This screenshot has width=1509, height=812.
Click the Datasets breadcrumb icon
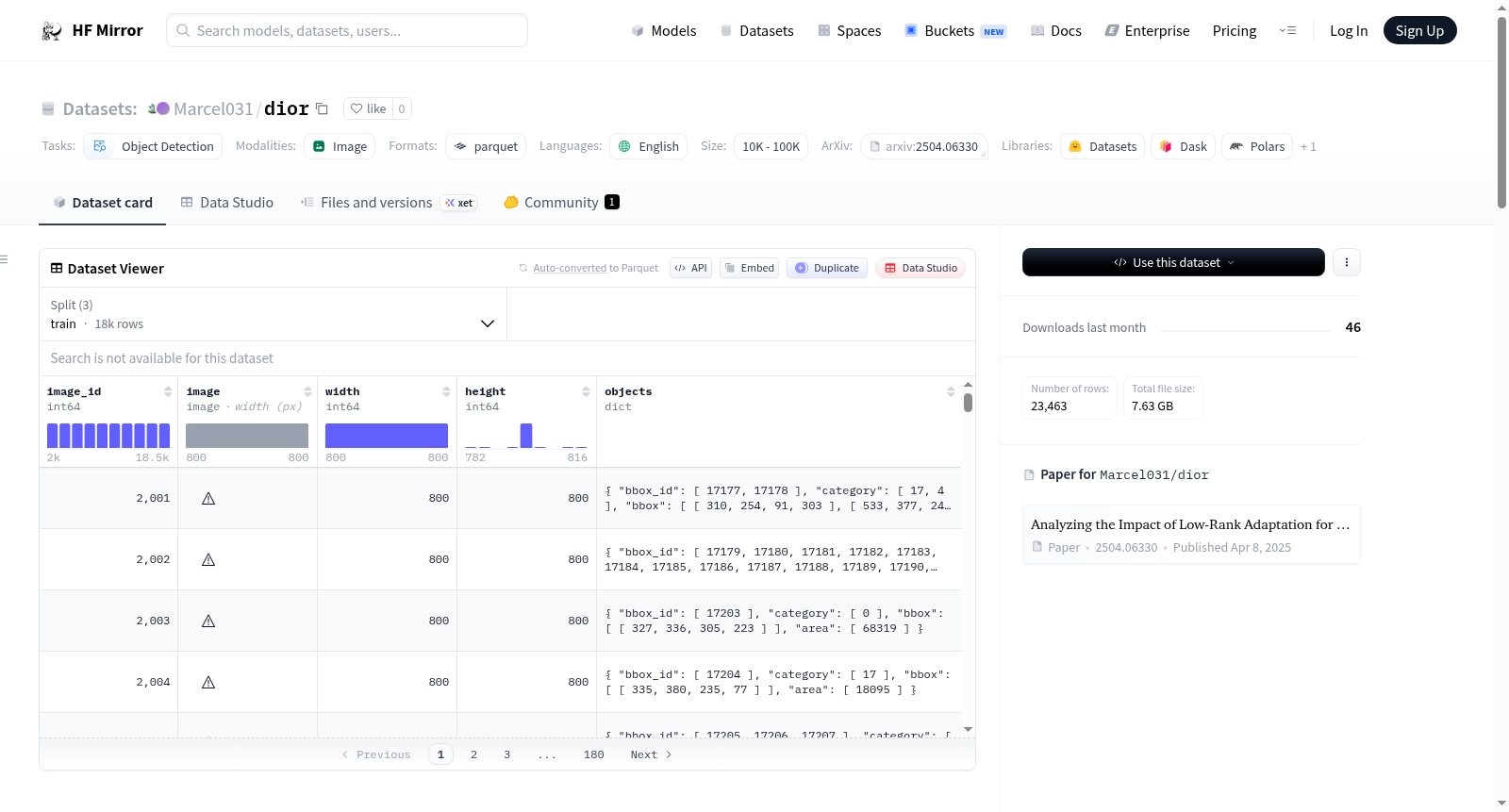tap(48, 109)
